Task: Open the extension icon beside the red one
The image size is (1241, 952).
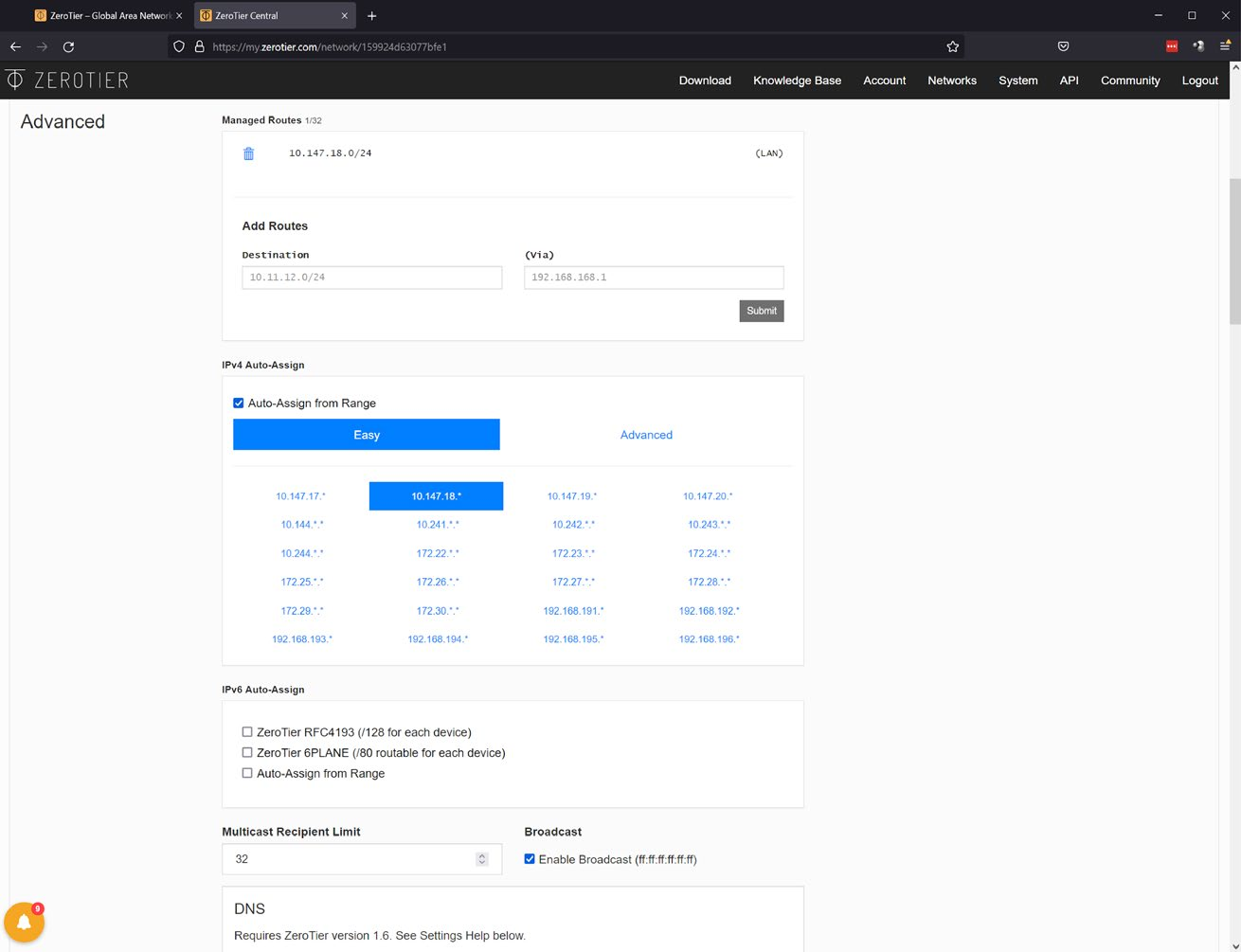Action: click(x=1198, y=46)
